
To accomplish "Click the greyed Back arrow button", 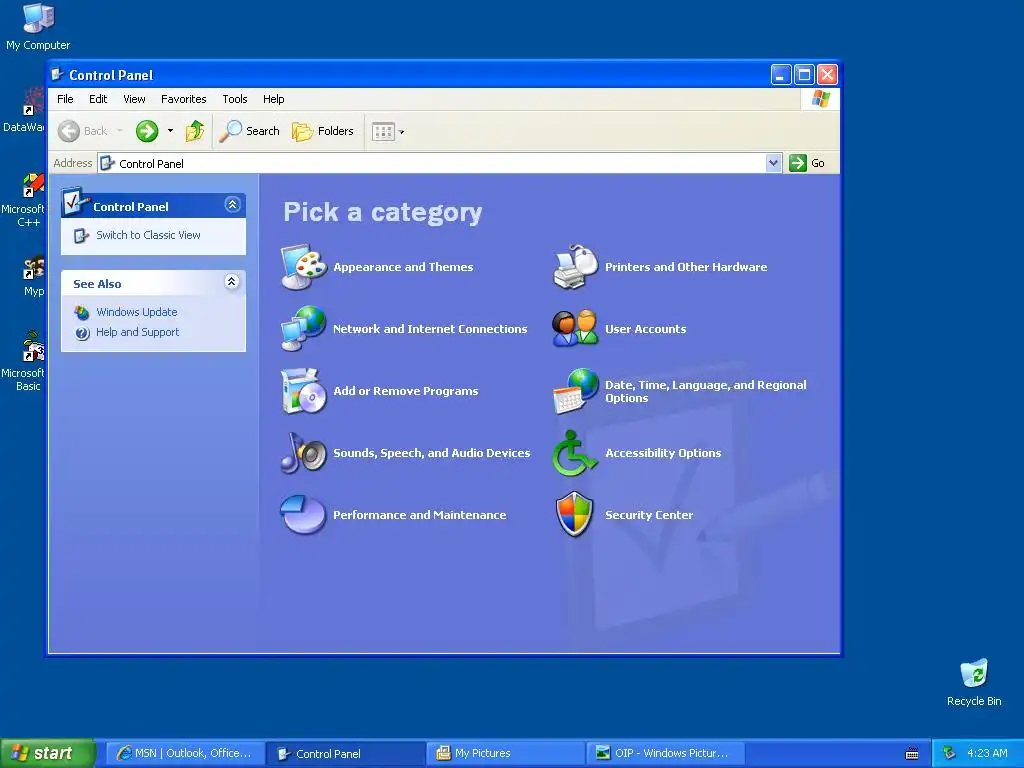I will click(69, 131).
